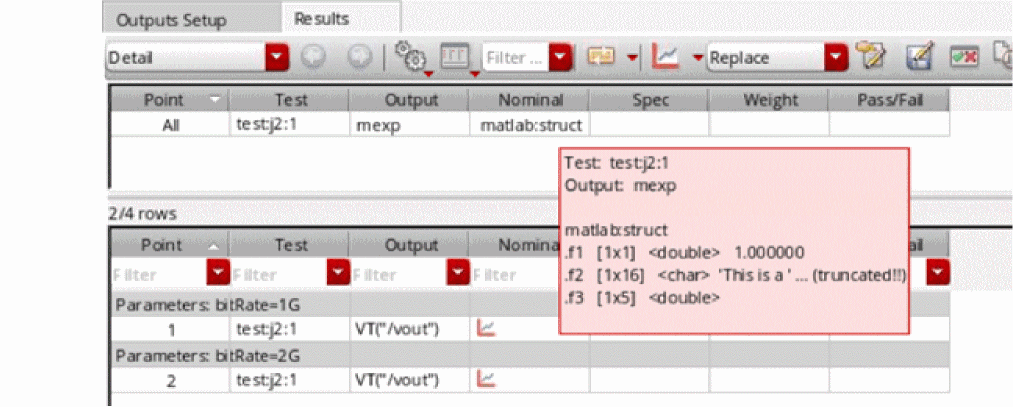Viewport: 1013px width, 407px height.
Task: Click the Pass/Fail column header
Action: pyautogui.click(x=890, y=101)
